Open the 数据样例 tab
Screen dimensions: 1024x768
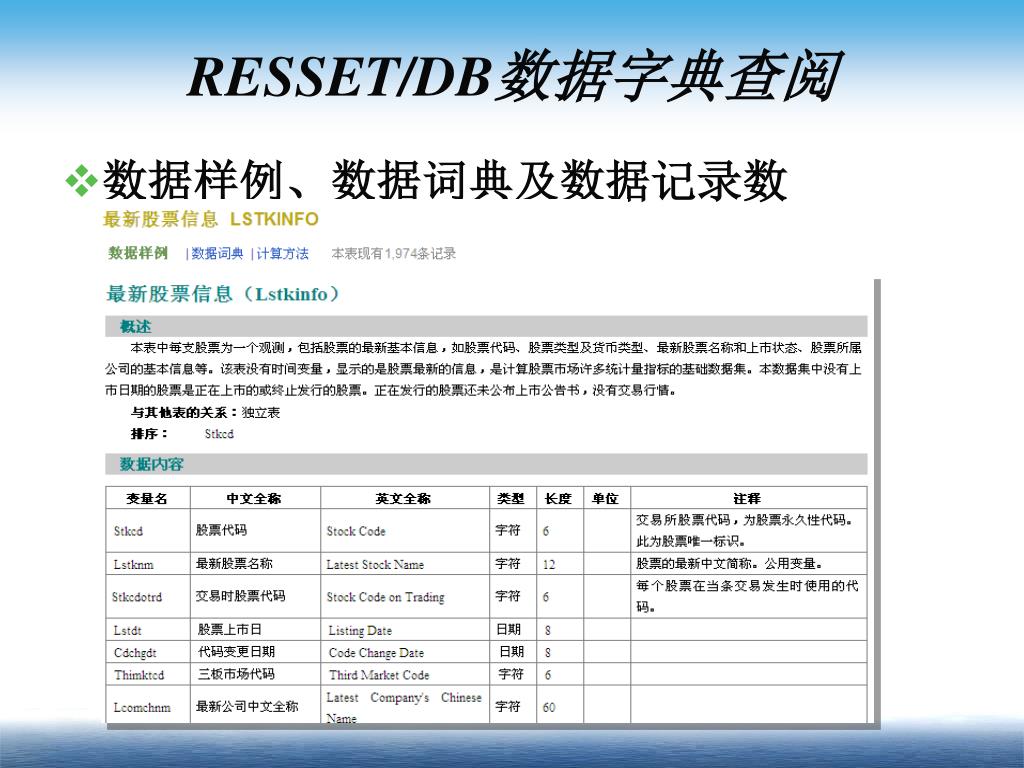(x=138, y=253)
